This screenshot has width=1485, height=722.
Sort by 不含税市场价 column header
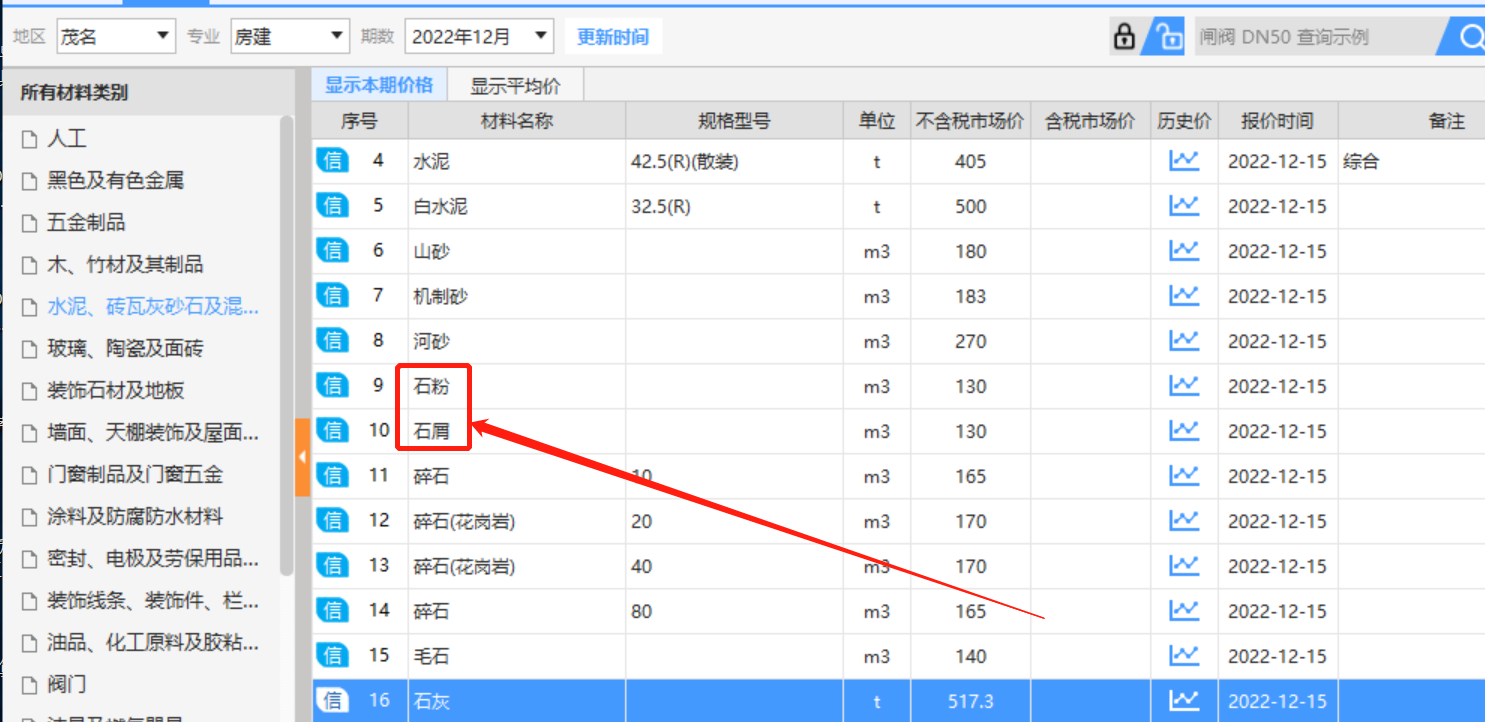970,121
